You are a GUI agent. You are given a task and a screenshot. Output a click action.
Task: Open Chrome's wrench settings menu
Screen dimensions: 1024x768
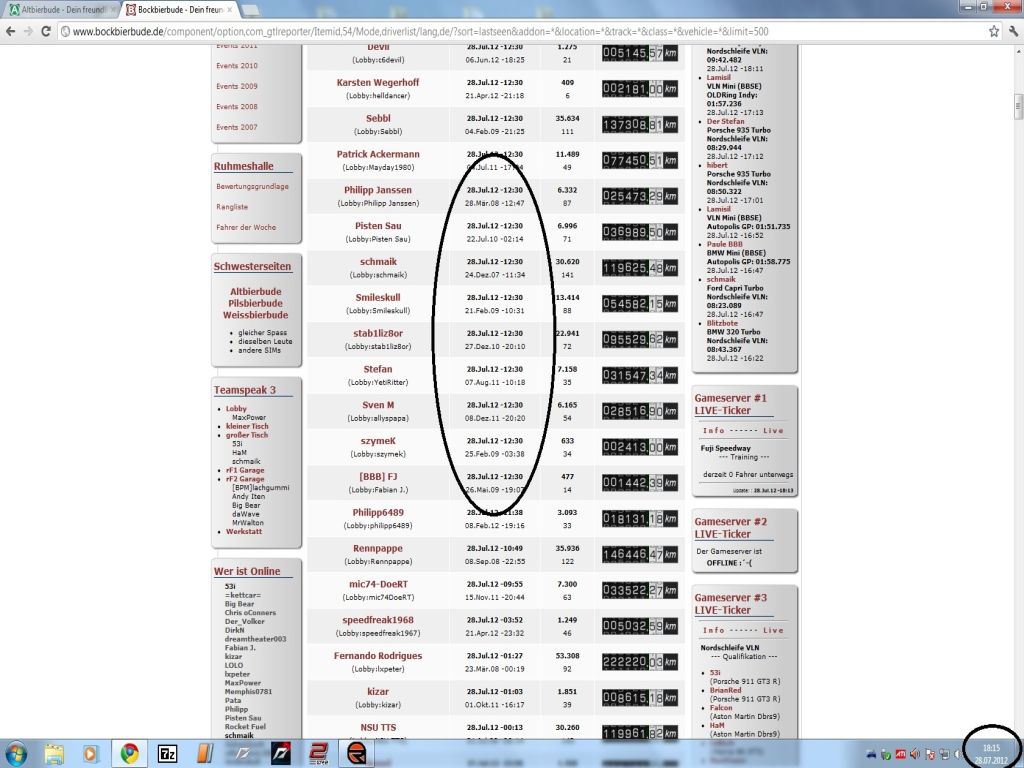click(1012, 31)
